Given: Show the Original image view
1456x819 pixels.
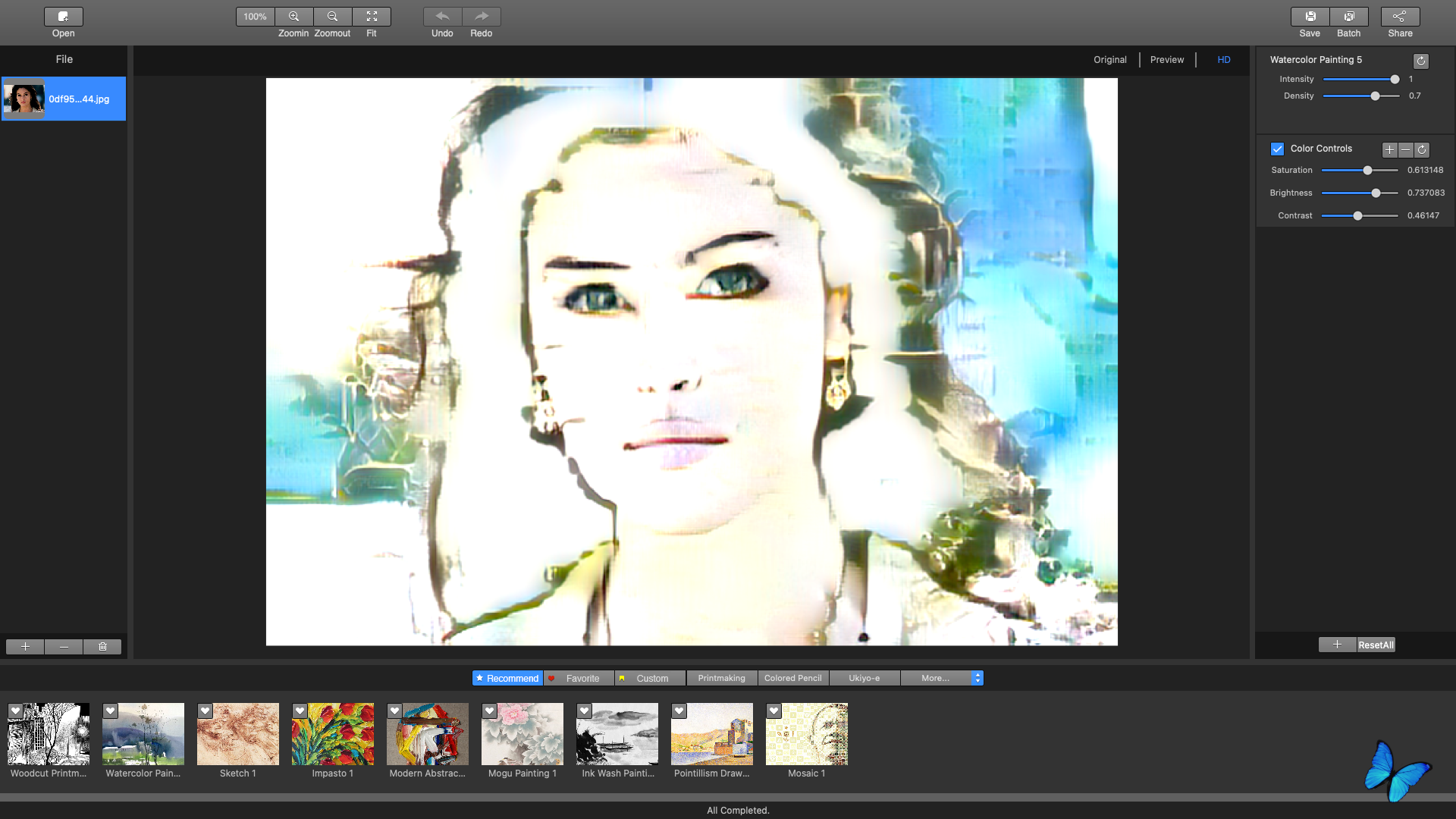Looking at the screenshot, I should click(x=1110, y=60).
